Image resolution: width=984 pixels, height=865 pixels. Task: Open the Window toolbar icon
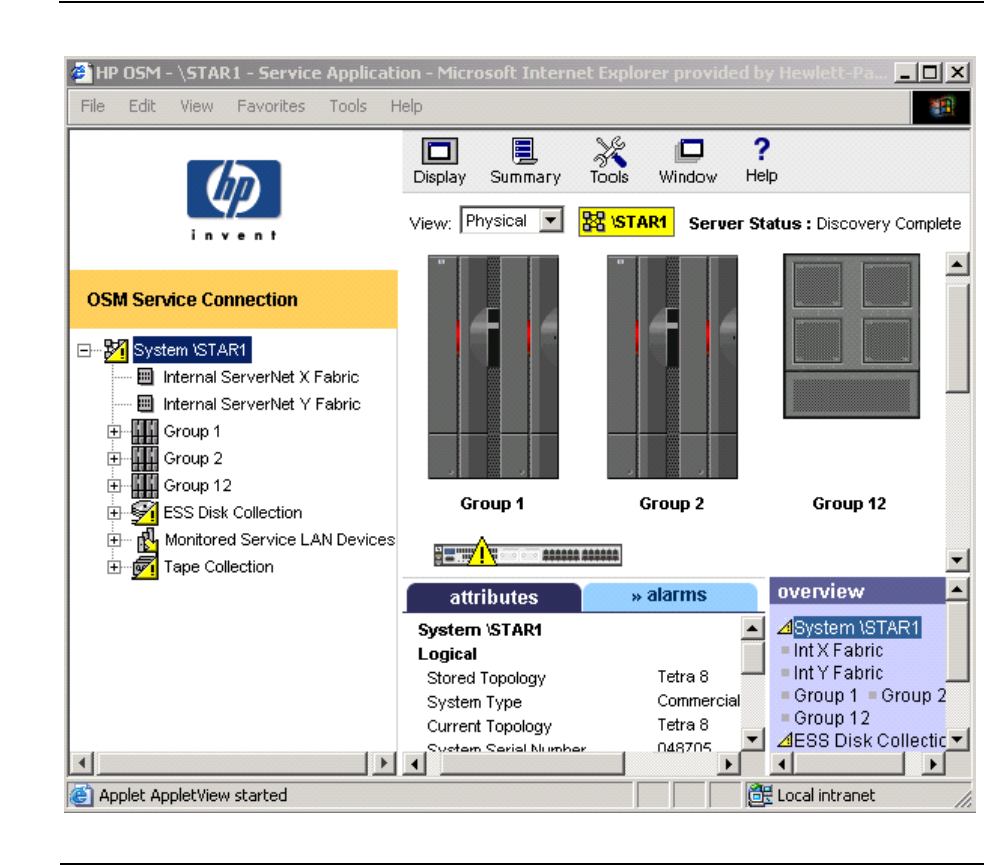pyautogui.click(x=688, y=152)
